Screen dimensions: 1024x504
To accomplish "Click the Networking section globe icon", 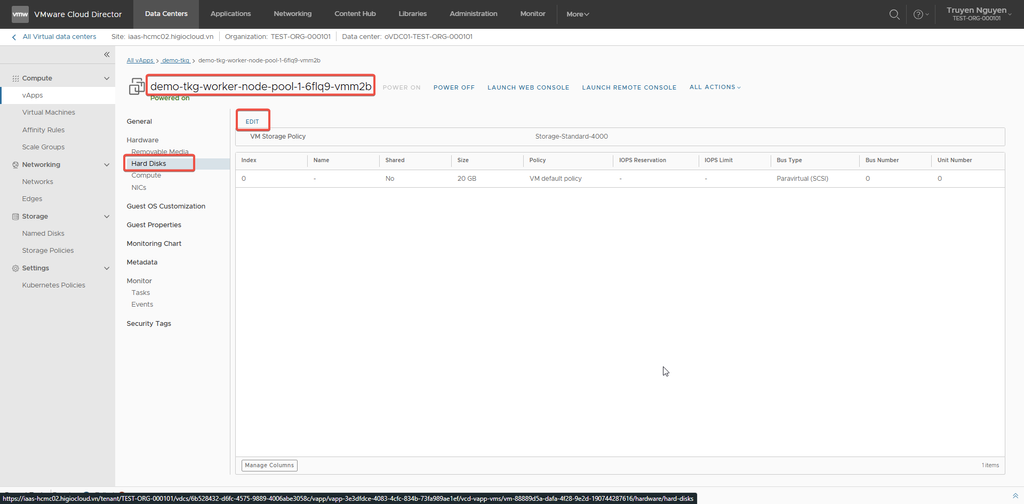I will [14, 165].
